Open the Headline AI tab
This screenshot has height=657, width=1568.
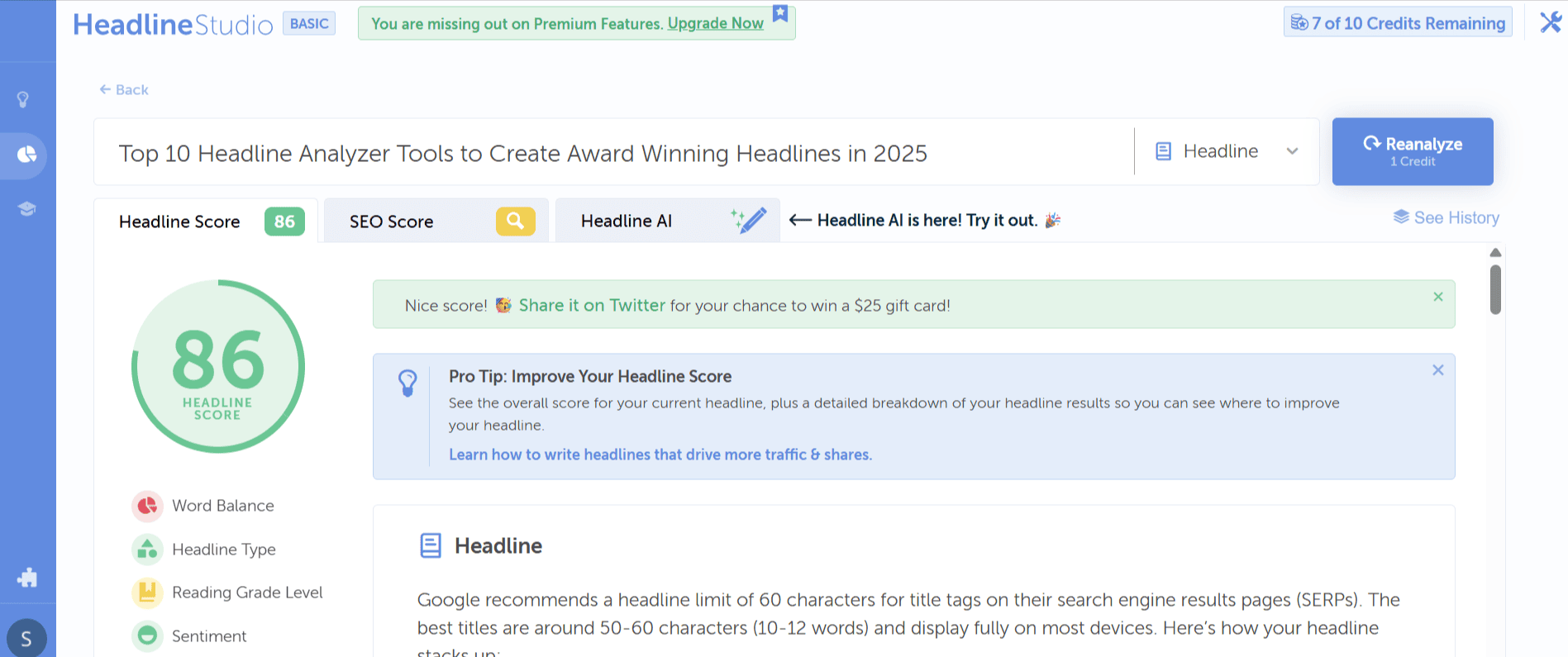[x=668, y=221]
